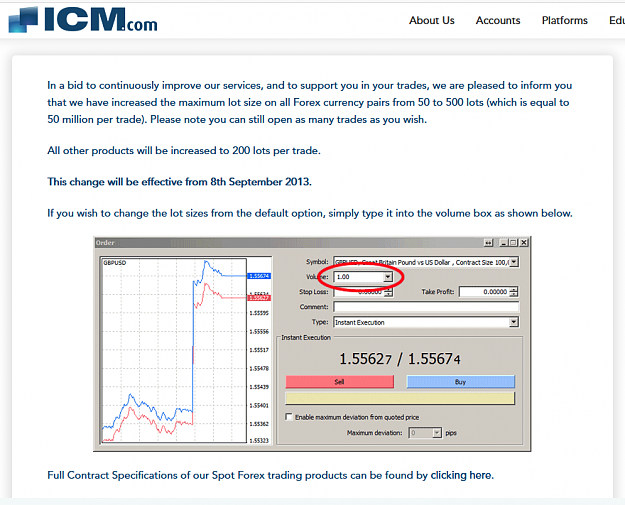Open the Platforms menu
Image resolution: width=625 pixels, height=505 pixels.
(x=564, y=20)
